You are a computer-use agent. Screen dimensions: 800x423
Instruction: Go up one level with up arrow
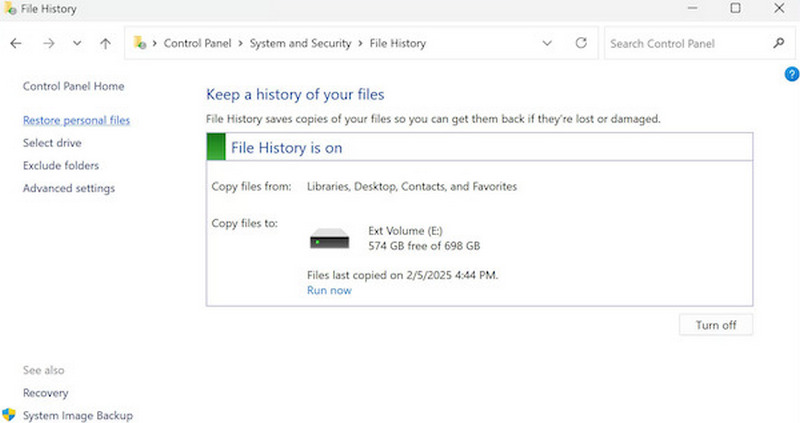point(105,44)
